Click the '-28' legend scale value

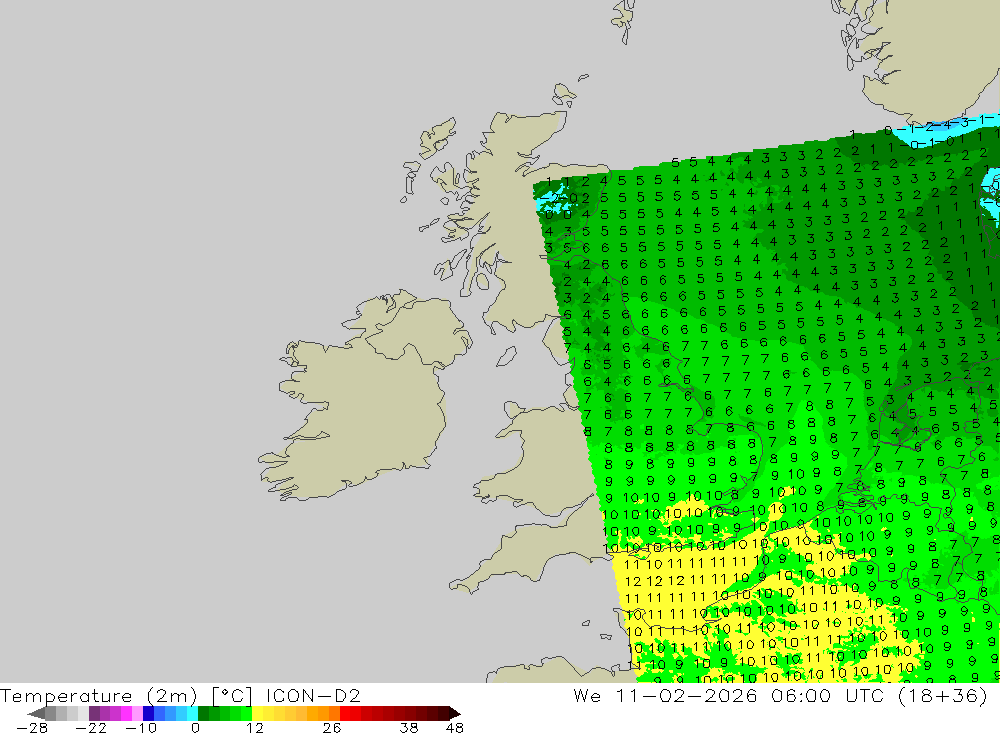click(32, 727)
